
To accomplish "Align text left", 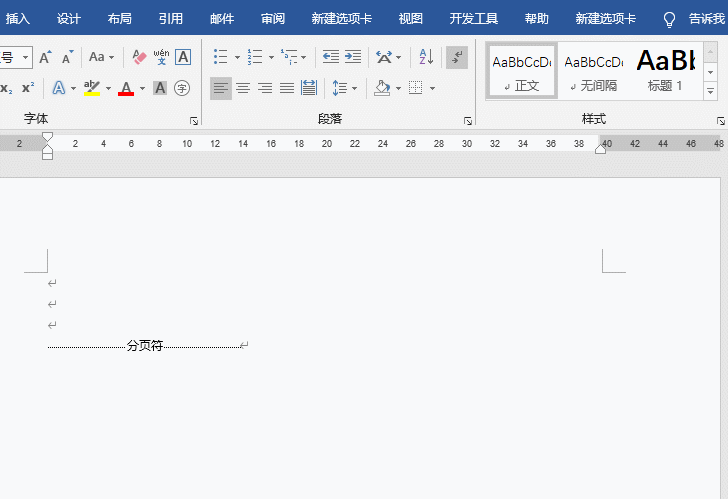I will click(x=221, y=88).
